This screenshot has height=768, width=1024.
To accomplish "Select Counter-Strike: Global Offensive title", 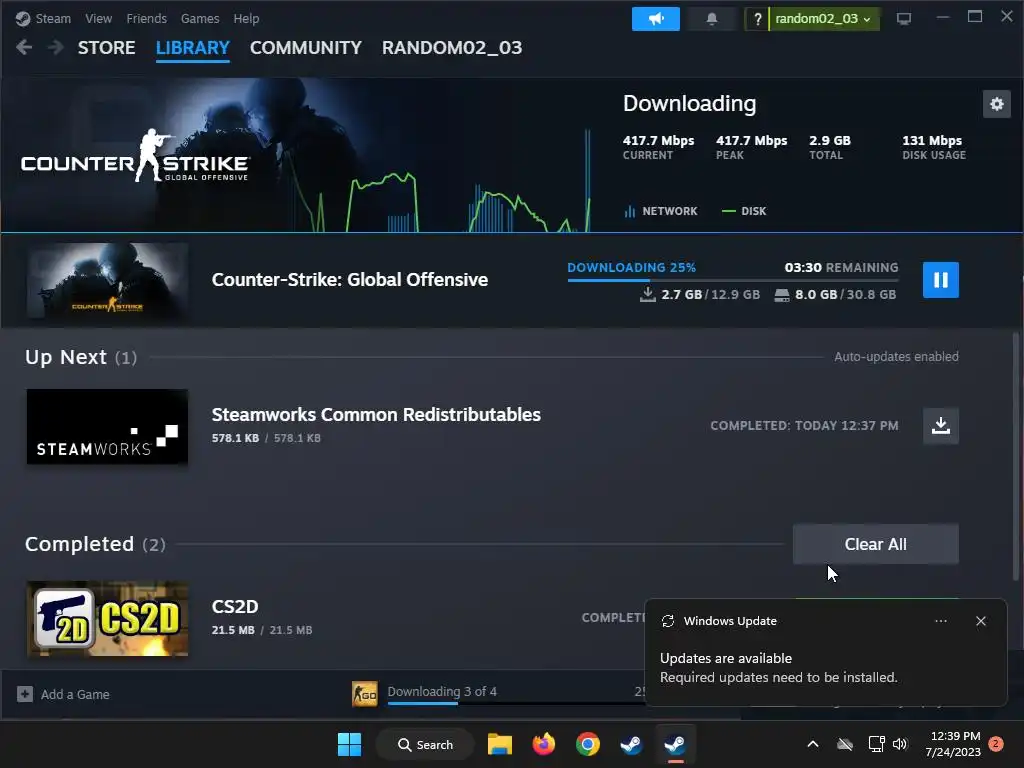I will point(349,280).
